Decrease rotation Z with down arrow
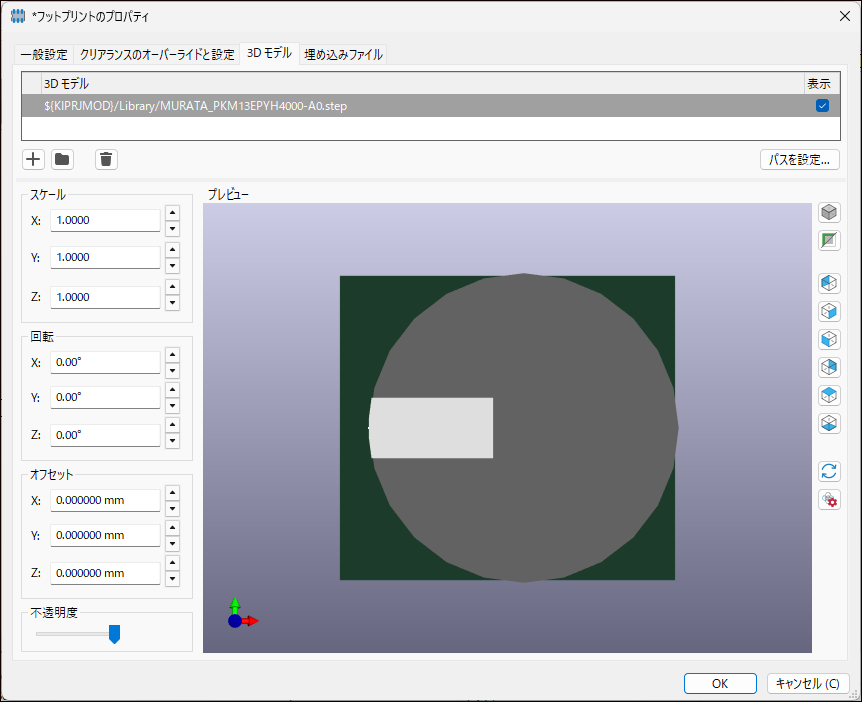This screenshot has height=702, width=862. click(x=172, y=442)
